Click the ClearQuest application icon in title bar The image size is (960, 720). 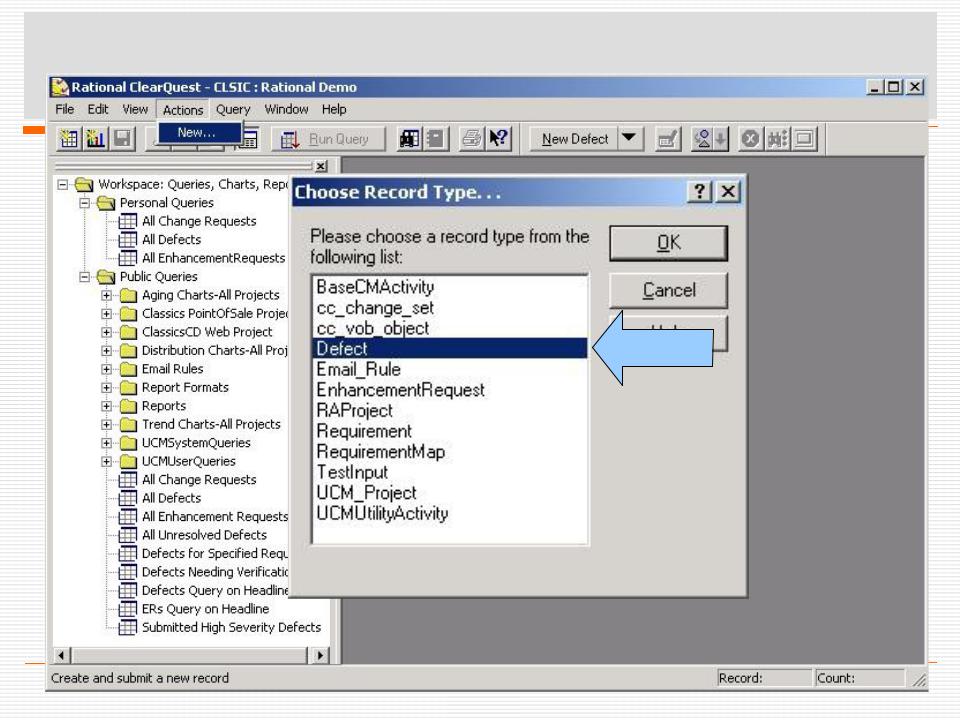[x=60, y=88]
